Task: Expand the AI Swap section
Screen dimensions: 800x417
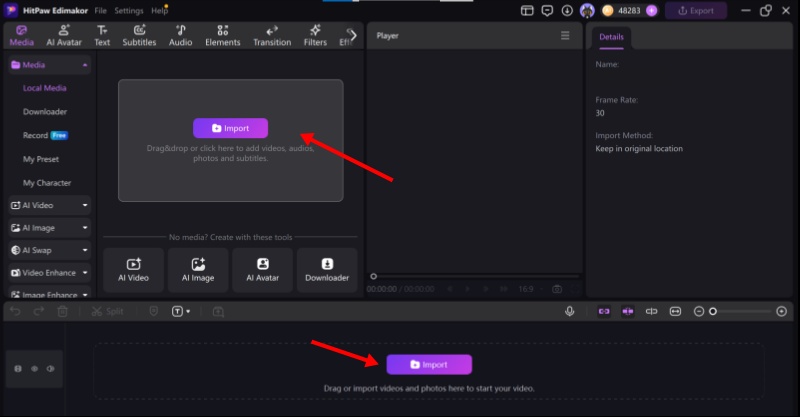Action: tap(49, 250)
